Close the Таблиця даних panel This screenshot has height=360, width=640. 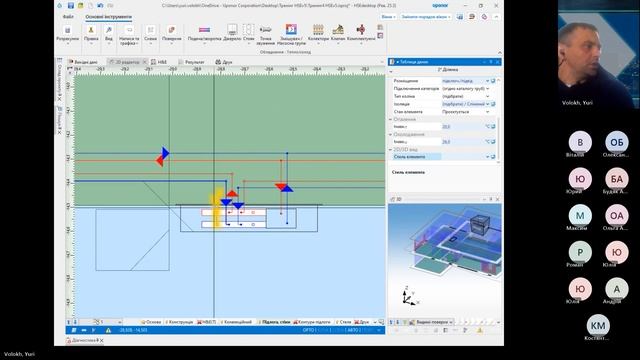pos(498,62)
